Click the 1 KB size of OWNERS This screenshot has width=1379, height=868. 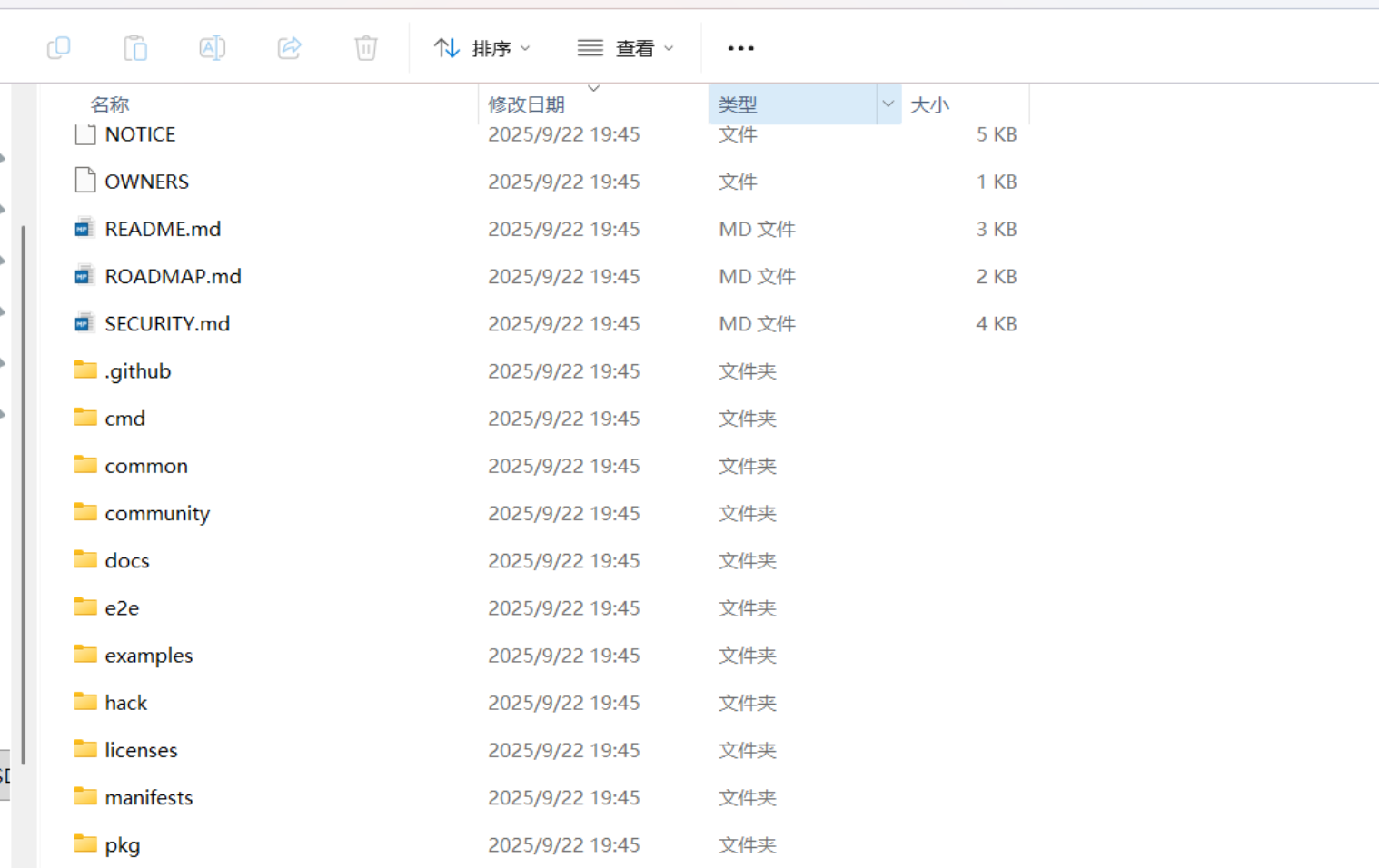(997, 182)
